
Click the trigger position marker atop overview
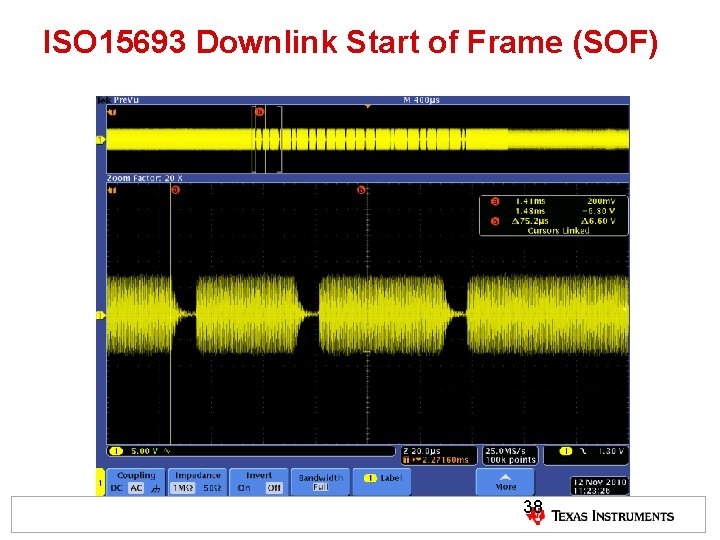click(x=368, y=107)
